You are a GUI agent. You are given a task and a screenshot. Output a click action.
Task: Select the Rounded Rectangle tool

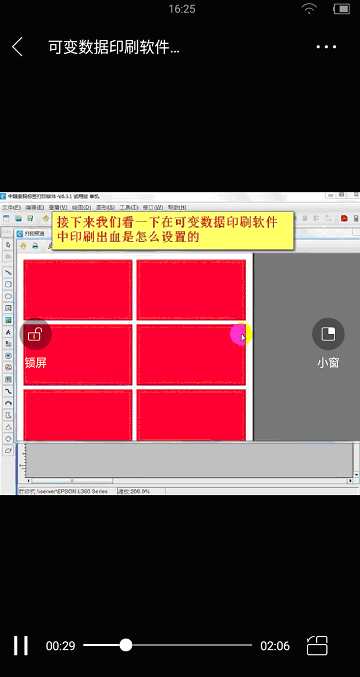click(8, 285)
